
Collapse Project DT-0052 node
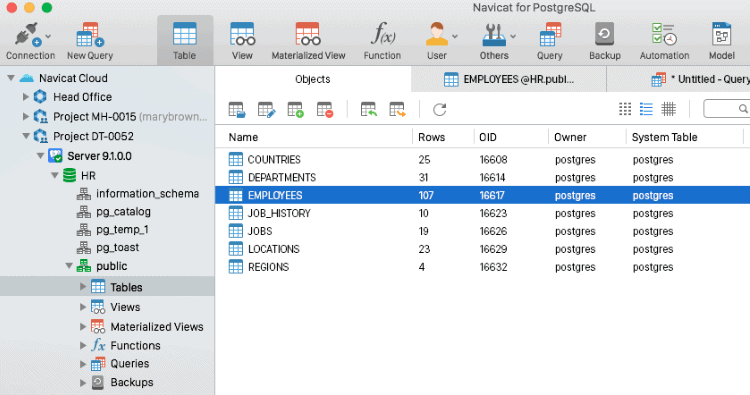tap(26, 136)
